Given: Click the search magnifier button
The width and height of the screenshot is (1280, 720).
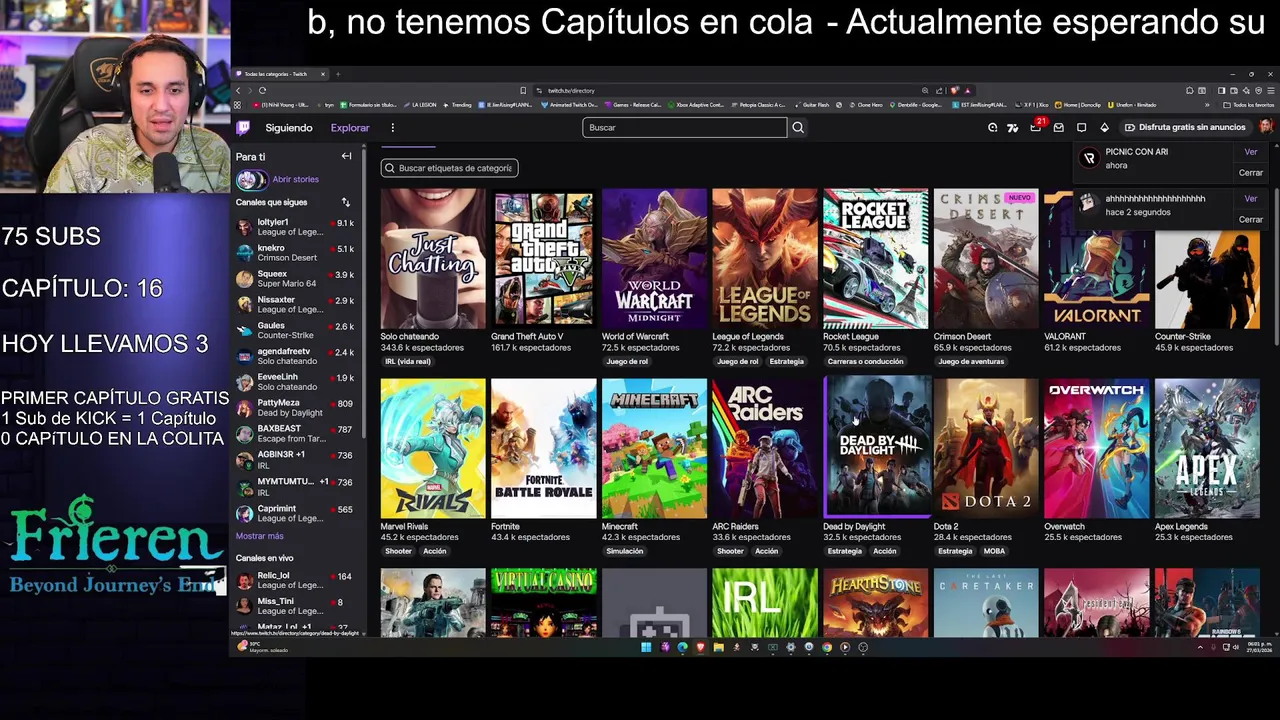Looking at the screenshot, I should pyautogui.click(x=798, y=128).
